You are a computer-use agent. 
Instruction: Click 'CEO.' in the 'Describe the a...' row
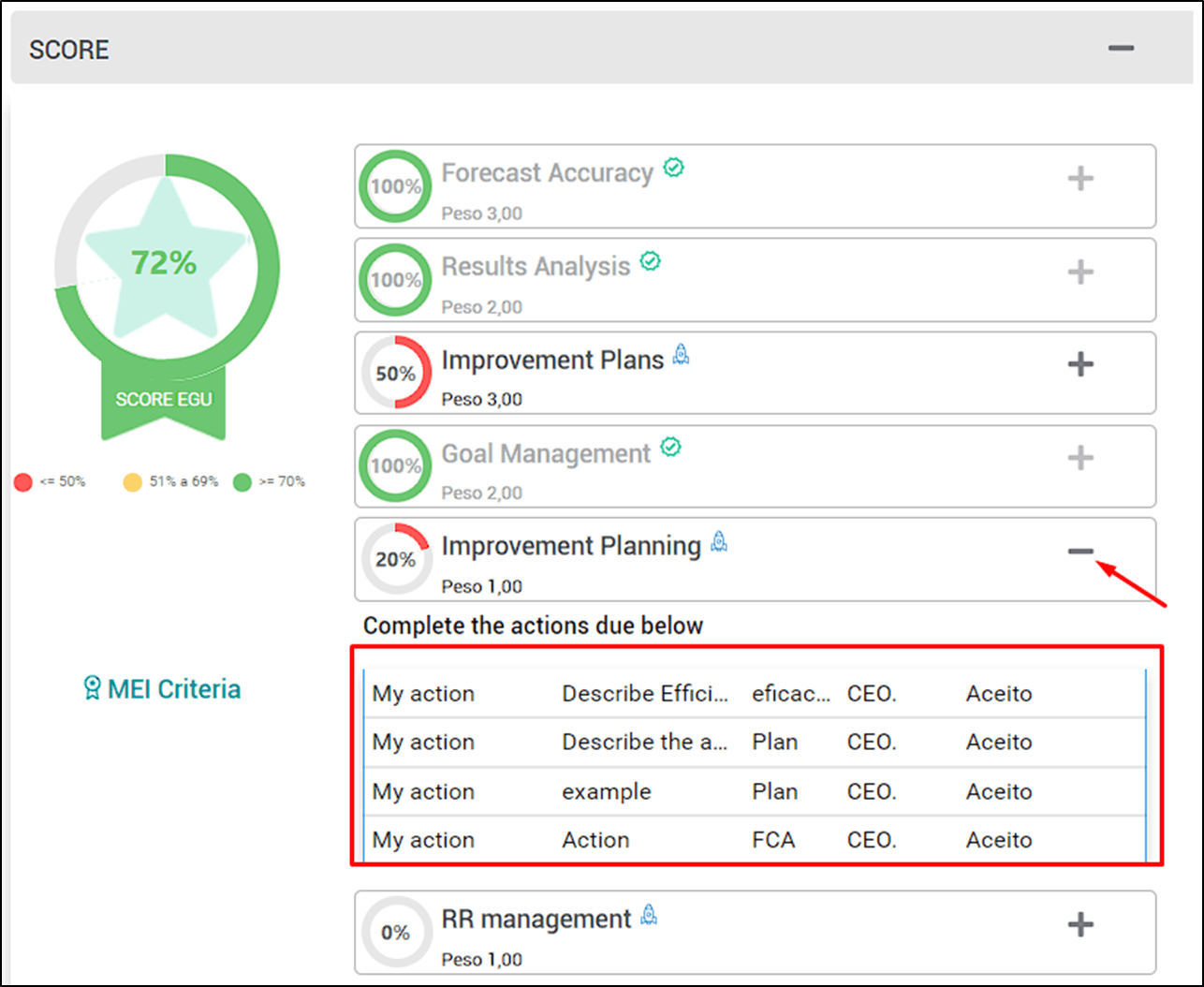(x=872, y=743)
